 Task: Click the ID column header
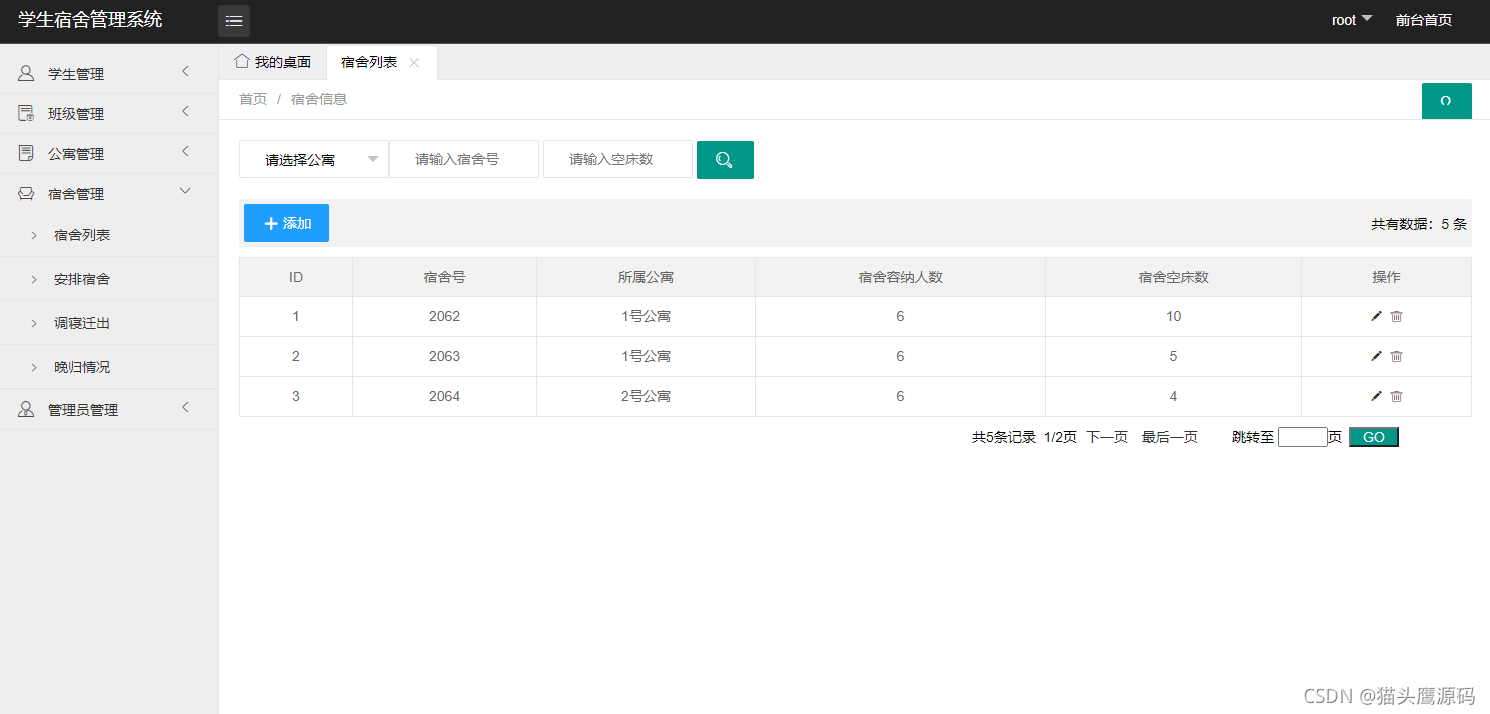[x=296, y=277]
